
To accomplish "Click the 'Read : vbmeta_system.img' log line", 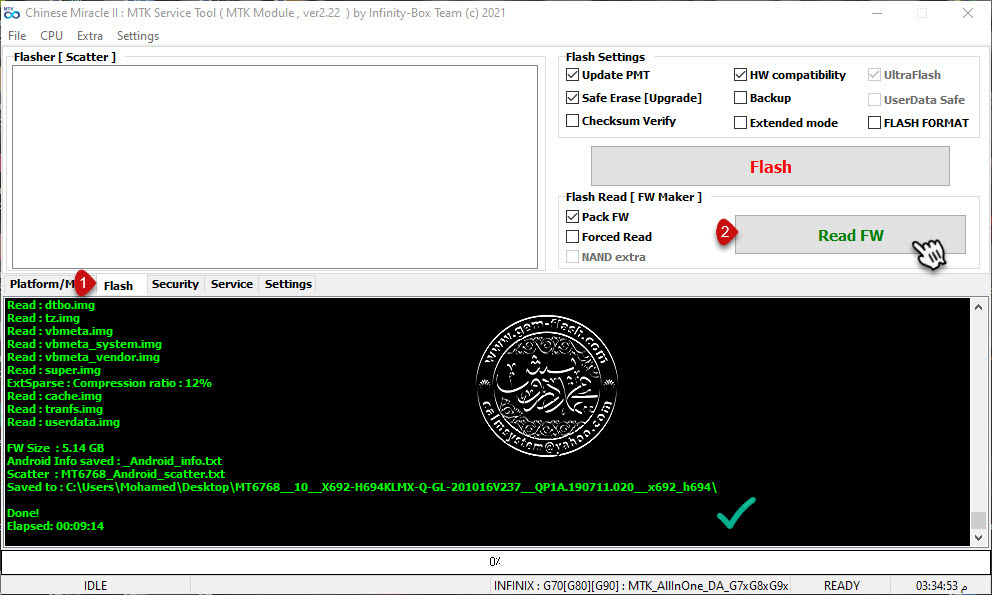I will (x=84, y=344).
